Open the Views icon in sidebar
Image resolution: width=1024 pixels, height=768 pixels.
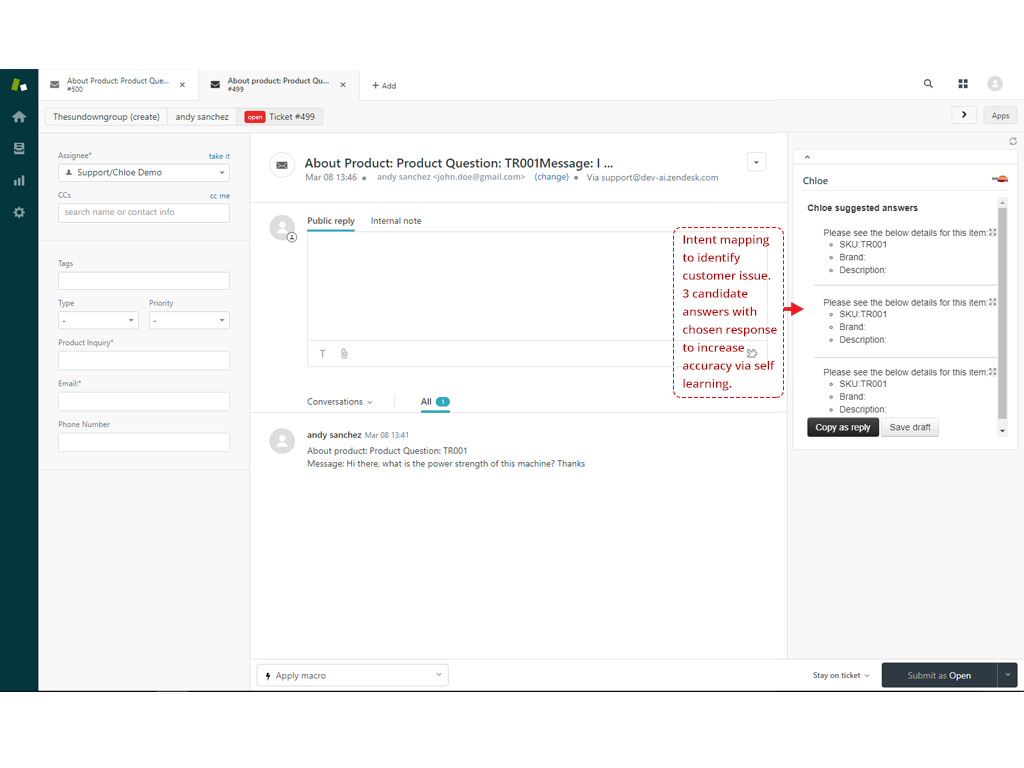point(19,149)
